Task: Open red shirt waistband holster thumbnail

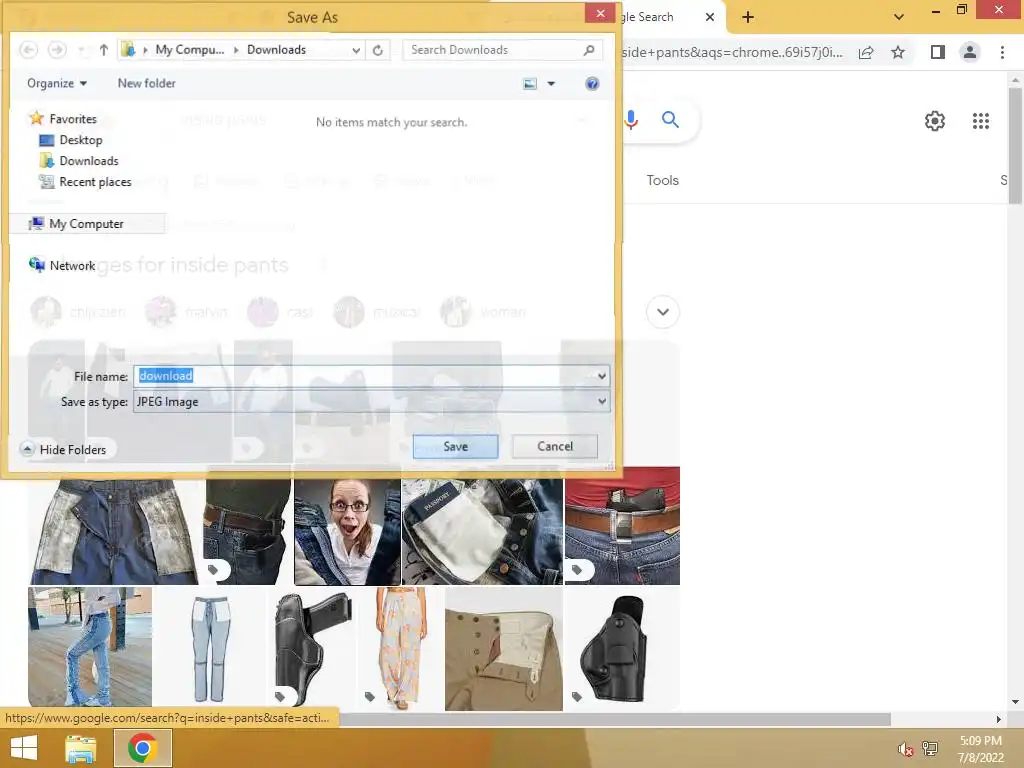Action: tap(622, 526)
